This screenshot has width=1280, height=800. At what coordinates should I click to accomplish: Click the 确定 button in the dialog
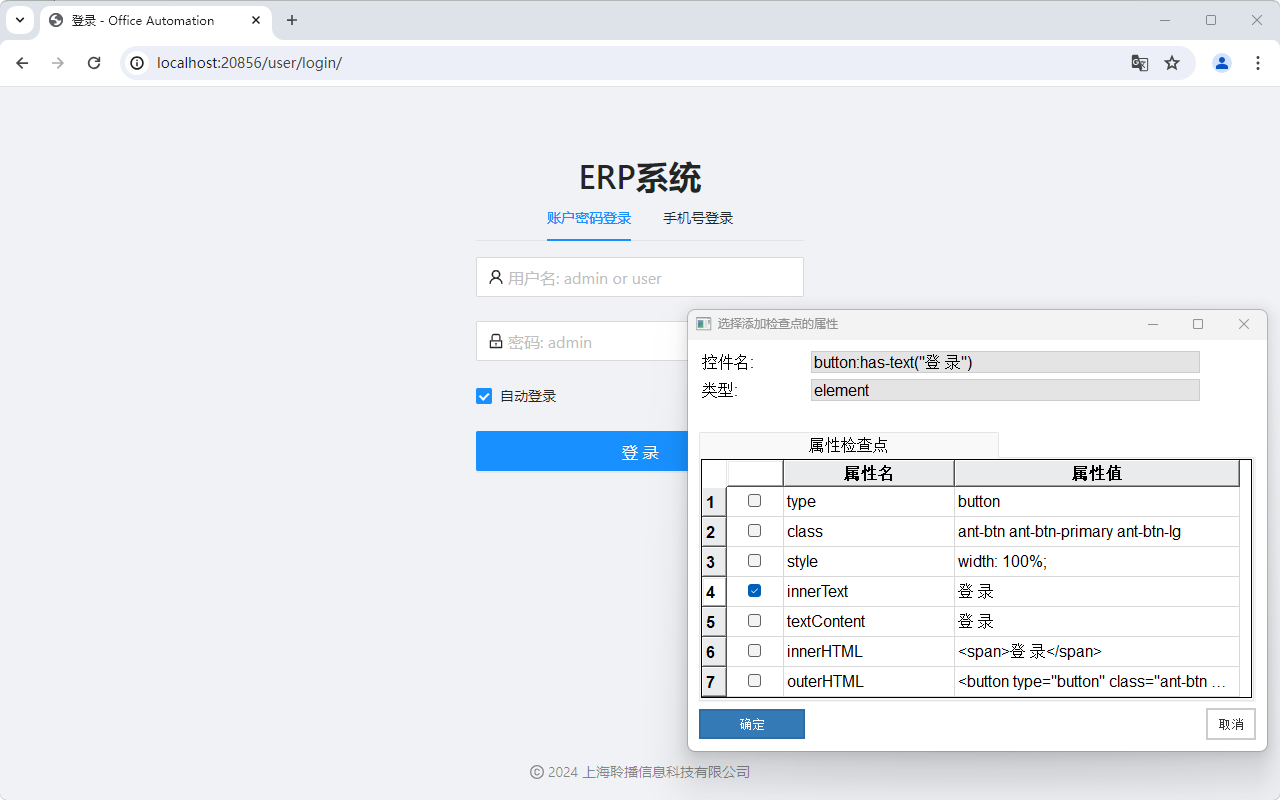coord(752,724)
